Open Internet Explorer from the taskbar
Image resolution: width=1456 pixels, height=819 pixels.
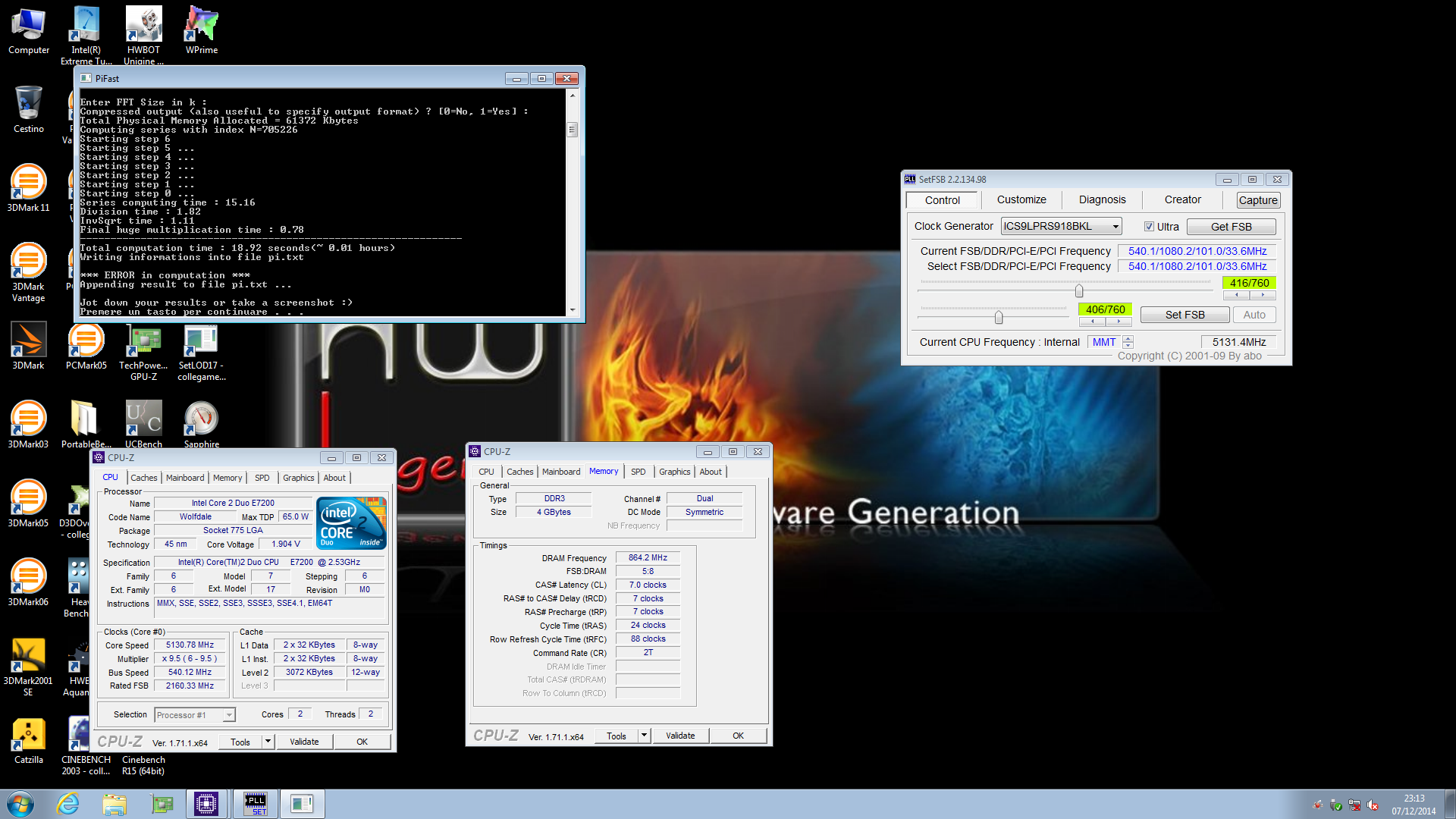click(x=68, y=804)
